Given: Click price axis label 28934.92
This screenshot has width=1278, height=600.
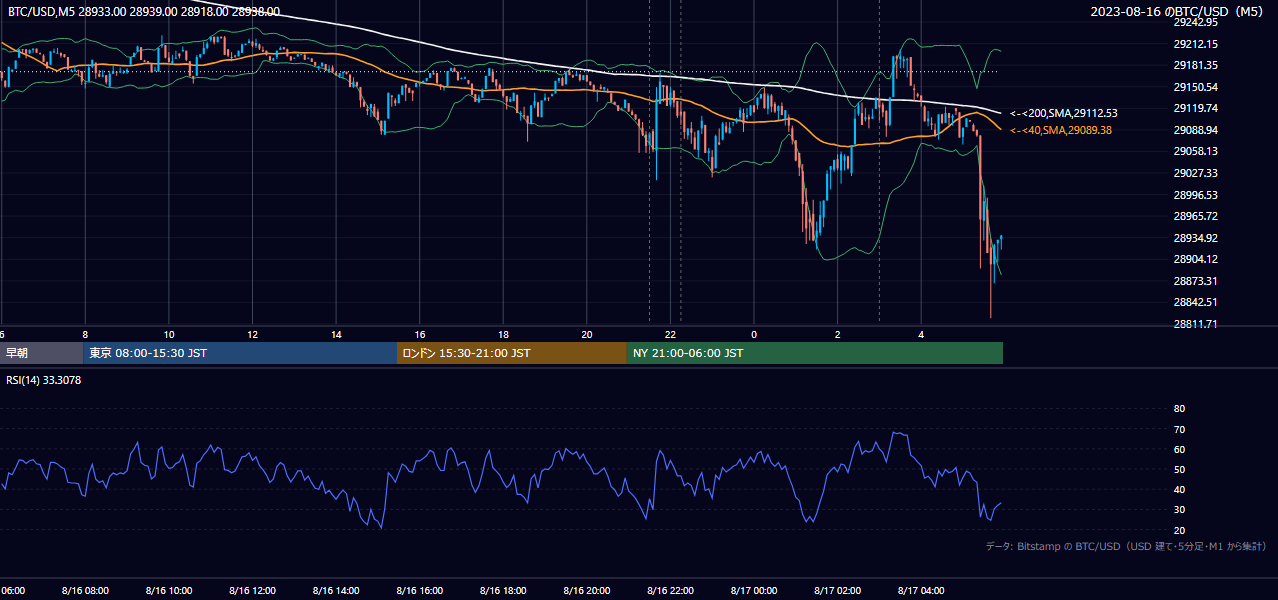Looking at the screenshot, I should pyautogui.click(x=1195, y=238).
